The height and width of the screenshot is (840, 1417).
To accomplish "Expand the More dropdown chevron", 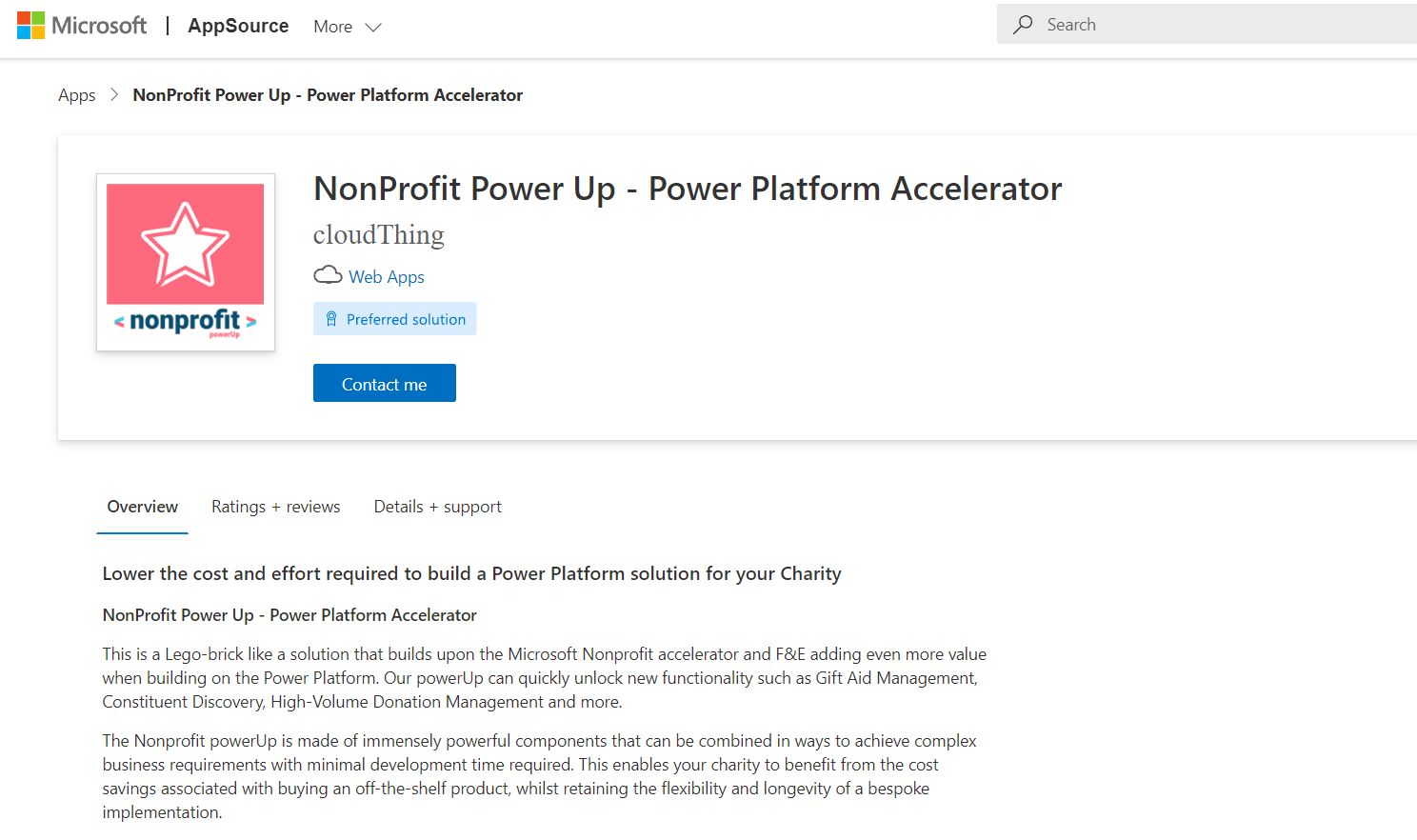I will pos(373,28).
